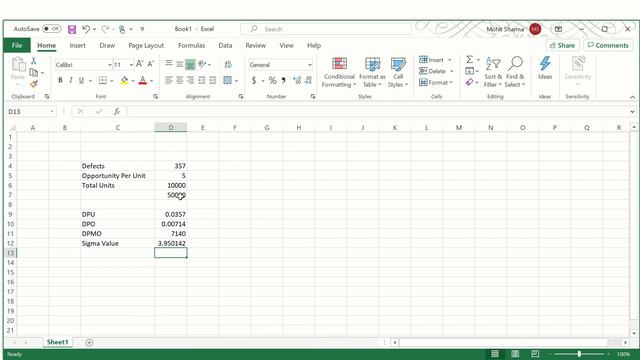The image size is (640, 360).
Task: Toggle Underline formatting
Action: pos(81,80)
